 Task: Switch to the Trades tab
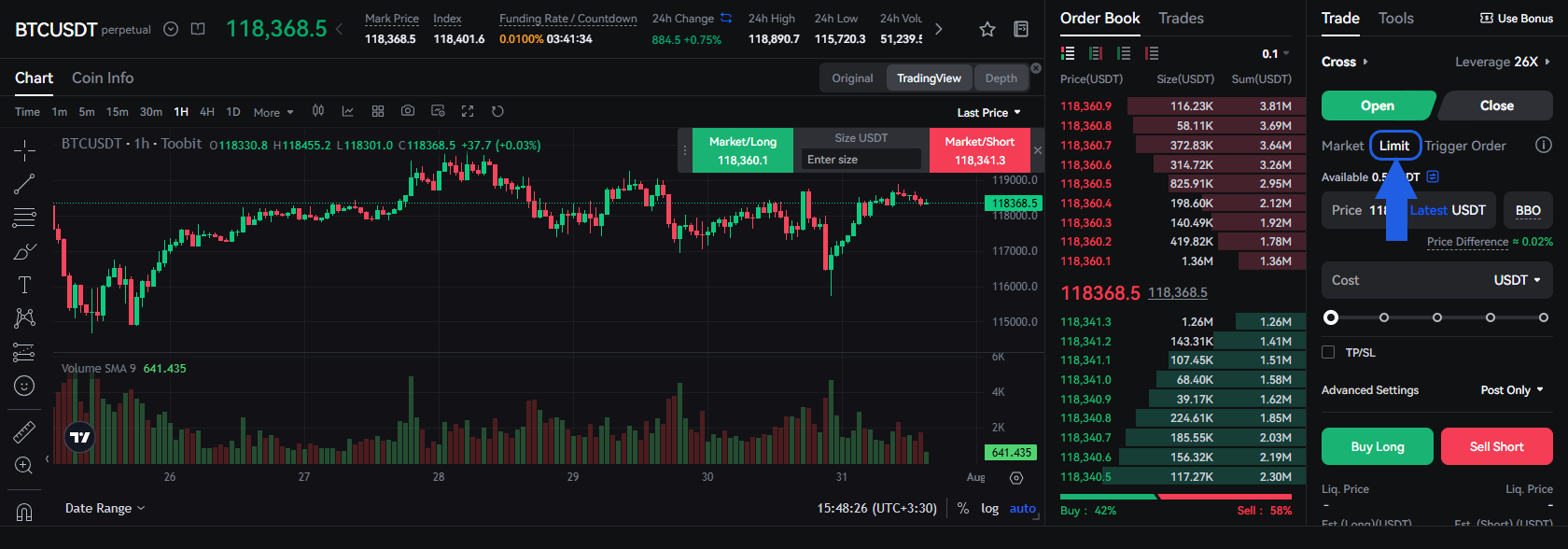(1181, 19)
